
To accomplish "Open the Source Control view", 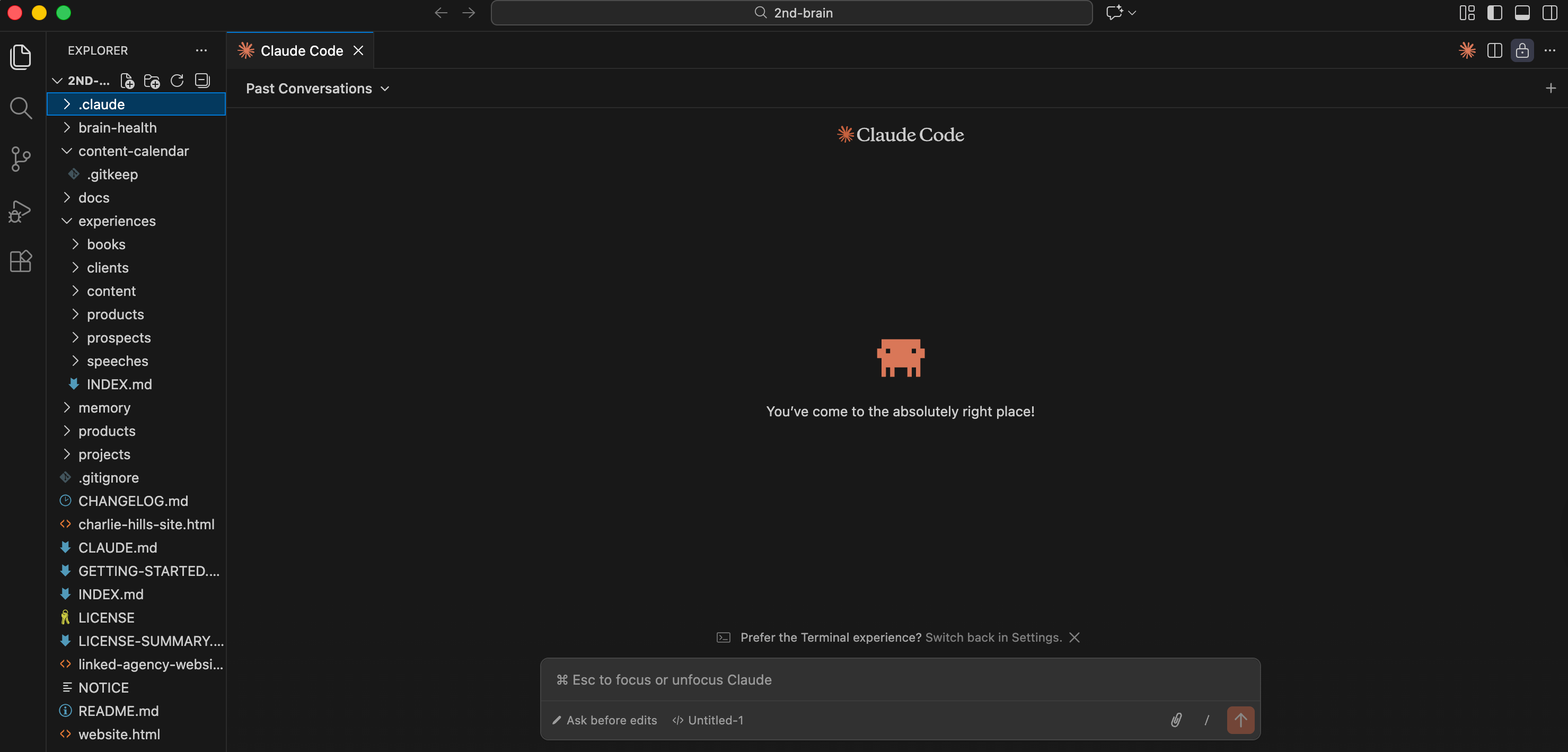I will point(21,159).
